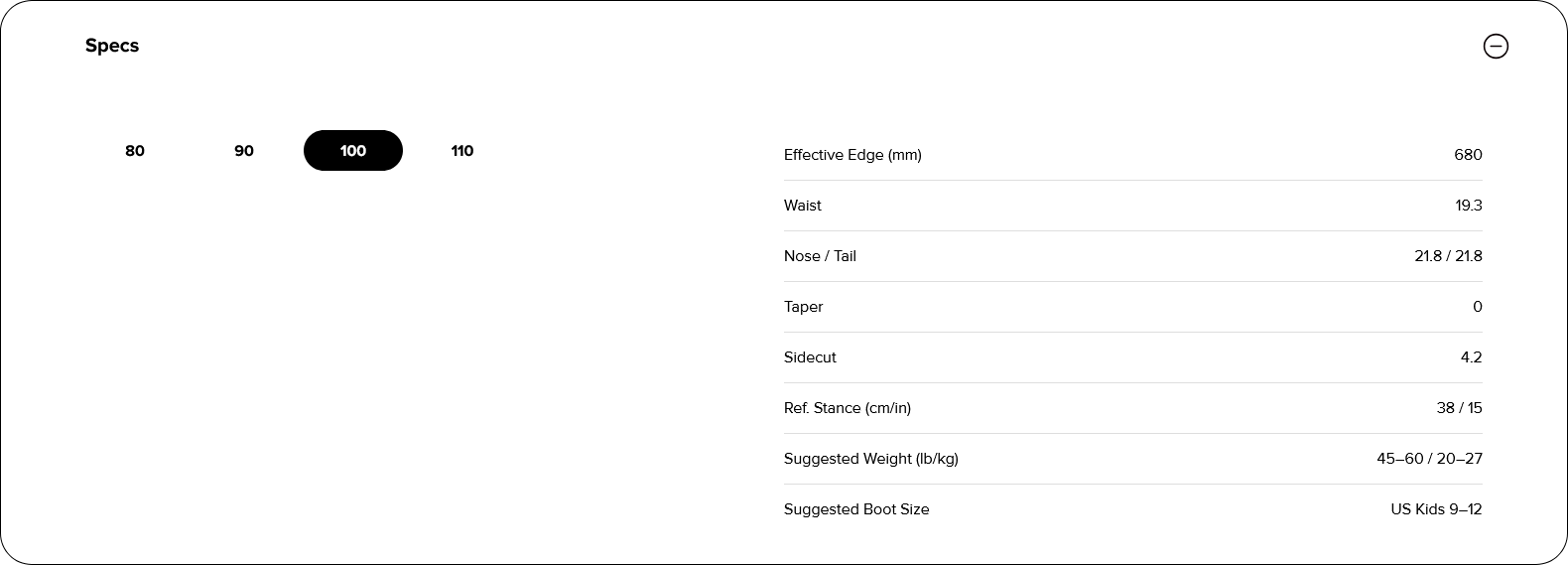This screenshot has height=565, width=1568.
Task: Select the 80 size option
Action: [135, 151]
